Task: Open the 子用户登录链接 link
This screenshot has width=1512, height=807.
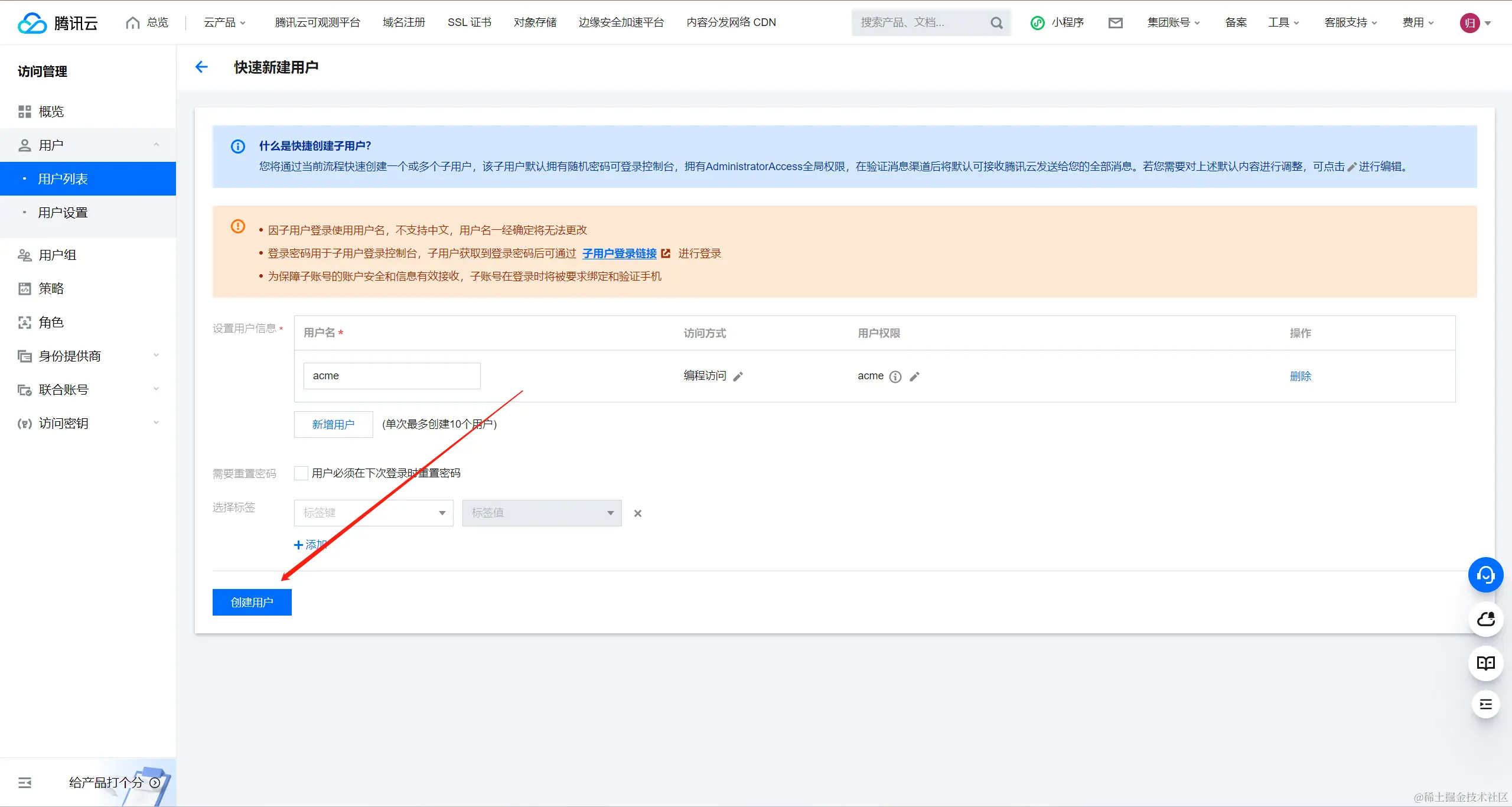Action: 620,253
